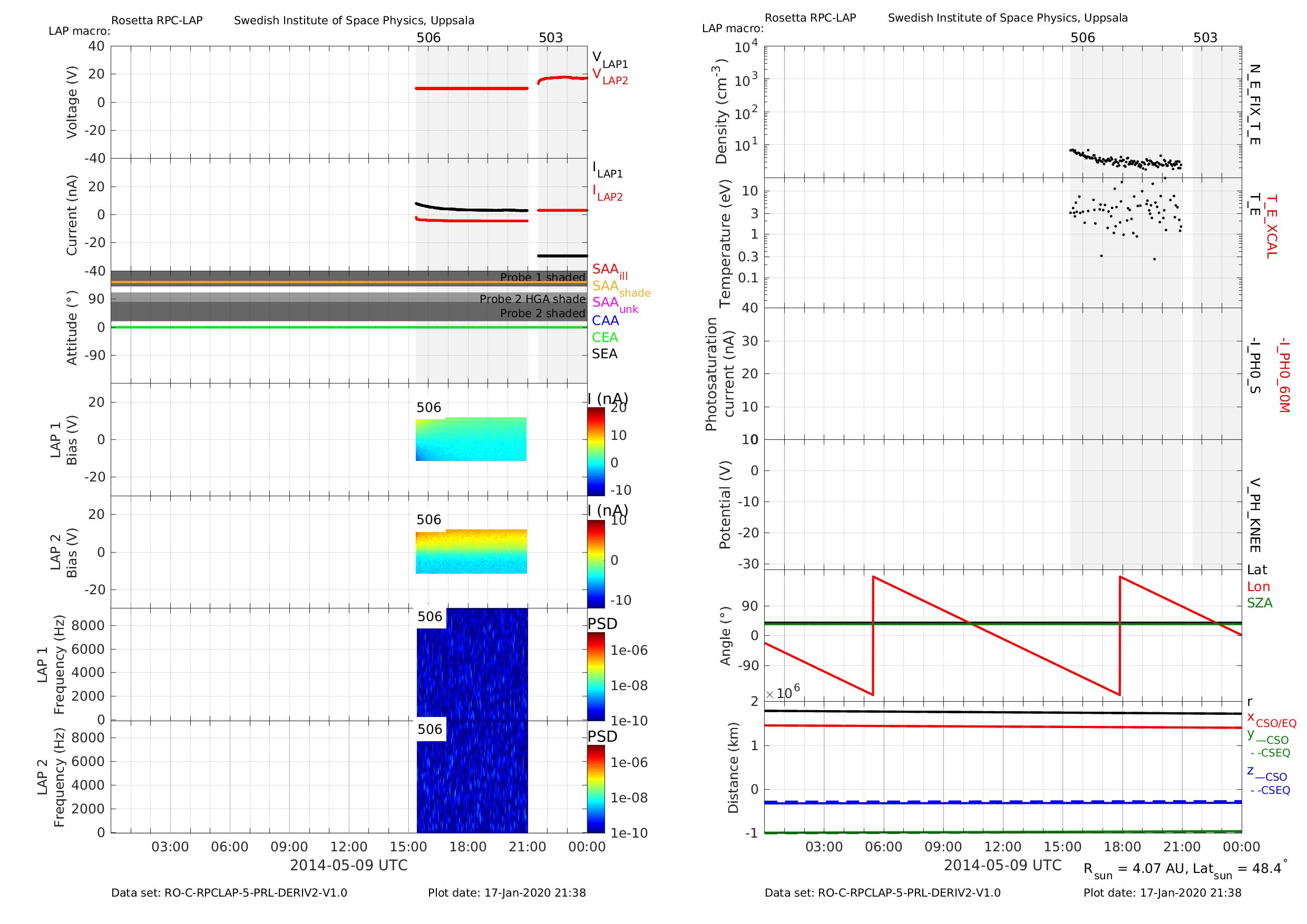Click the blue dashed z distance line

[x=1003, y=802]
